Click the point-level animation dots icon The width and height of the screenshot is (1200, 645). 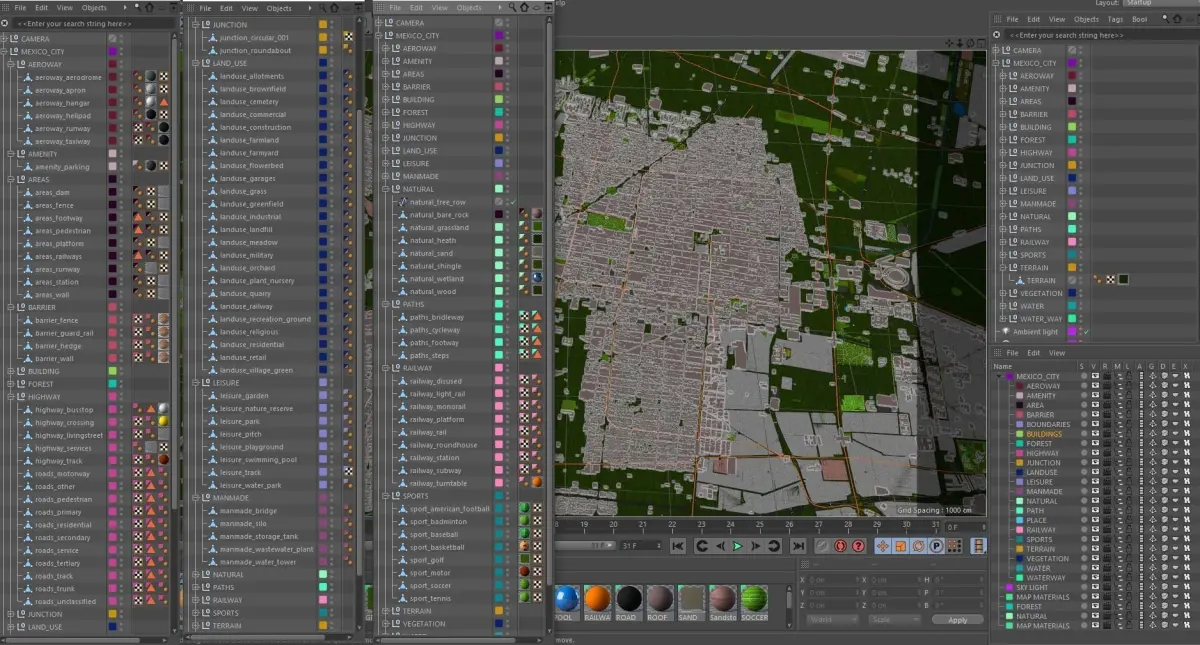954,546
